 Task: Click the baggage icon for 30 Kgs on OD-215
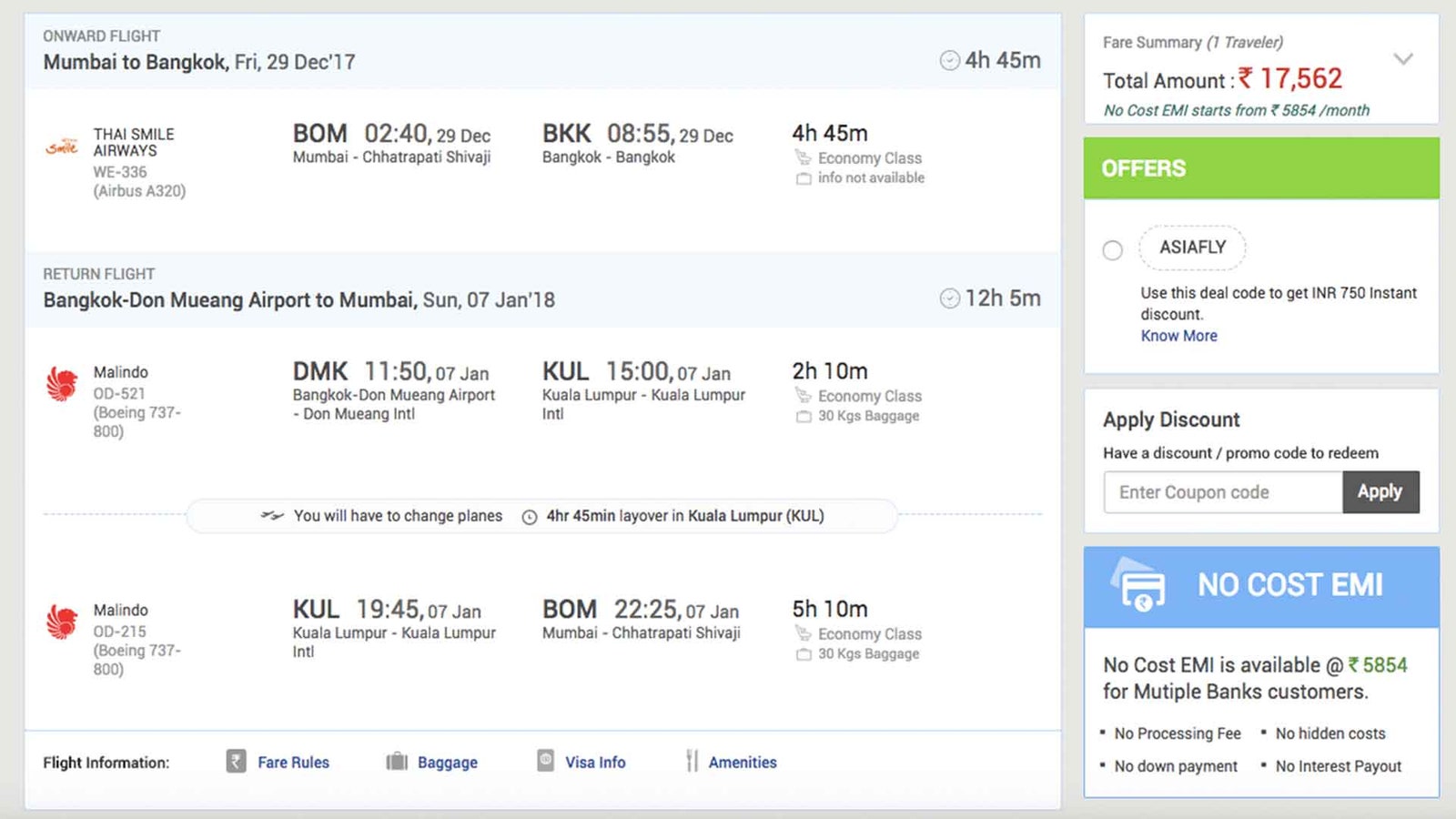[x=804, y=654]
